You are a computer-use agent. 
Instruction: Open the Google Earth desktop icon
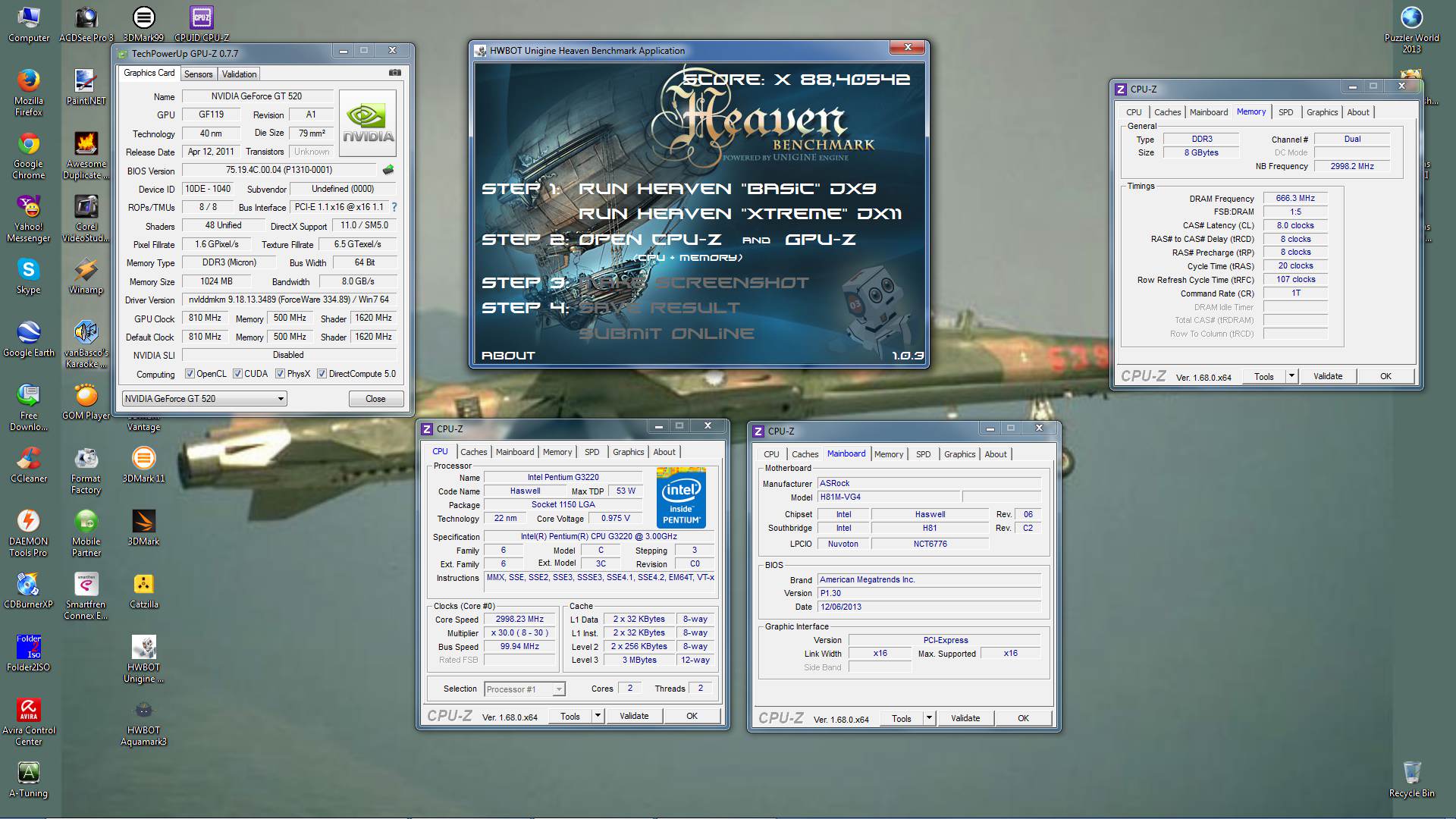tap(28, 338)
